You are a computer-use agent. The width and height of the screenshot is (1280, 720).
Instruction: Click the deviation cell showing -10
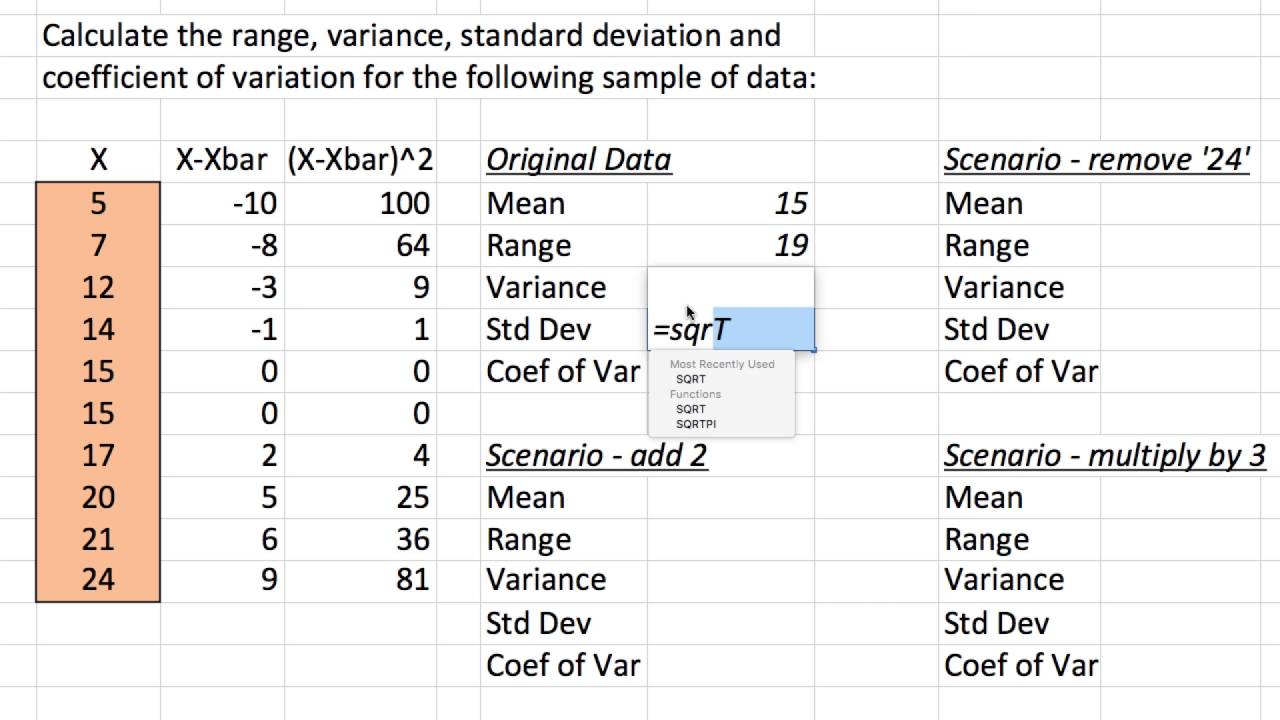point(222,204)
